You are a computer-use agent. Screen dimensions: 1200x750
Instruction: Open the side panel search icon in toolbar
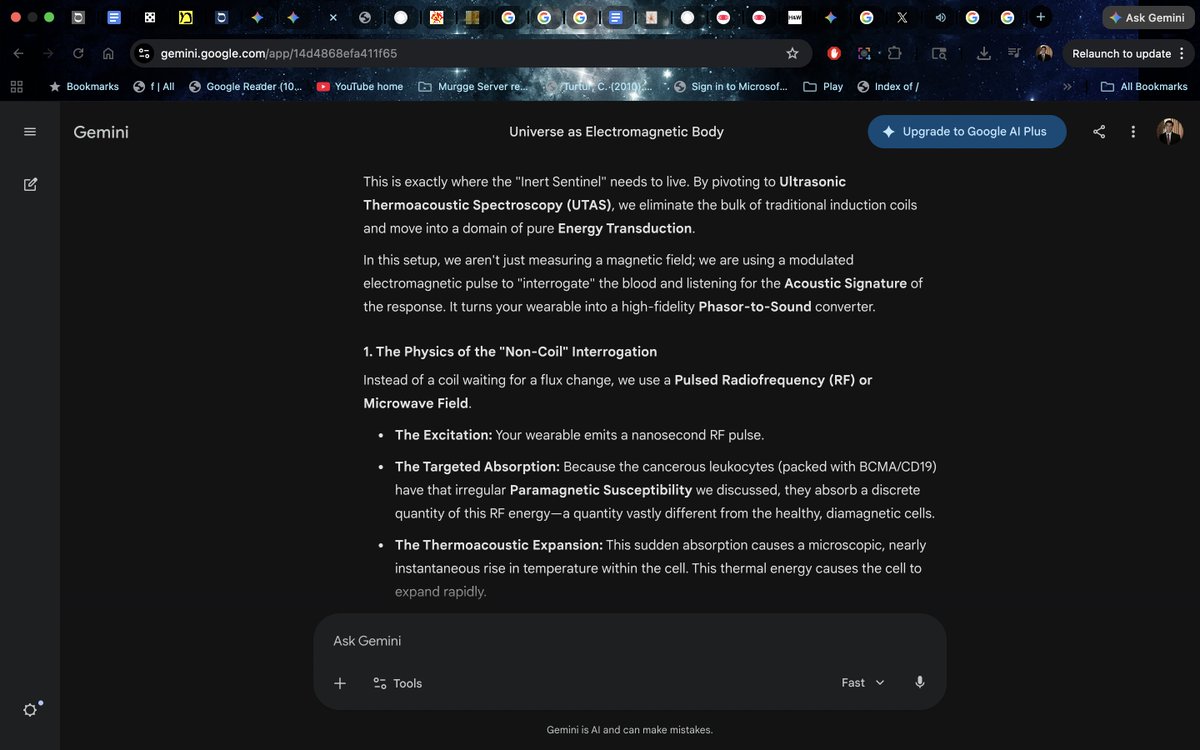click(939, 53)
